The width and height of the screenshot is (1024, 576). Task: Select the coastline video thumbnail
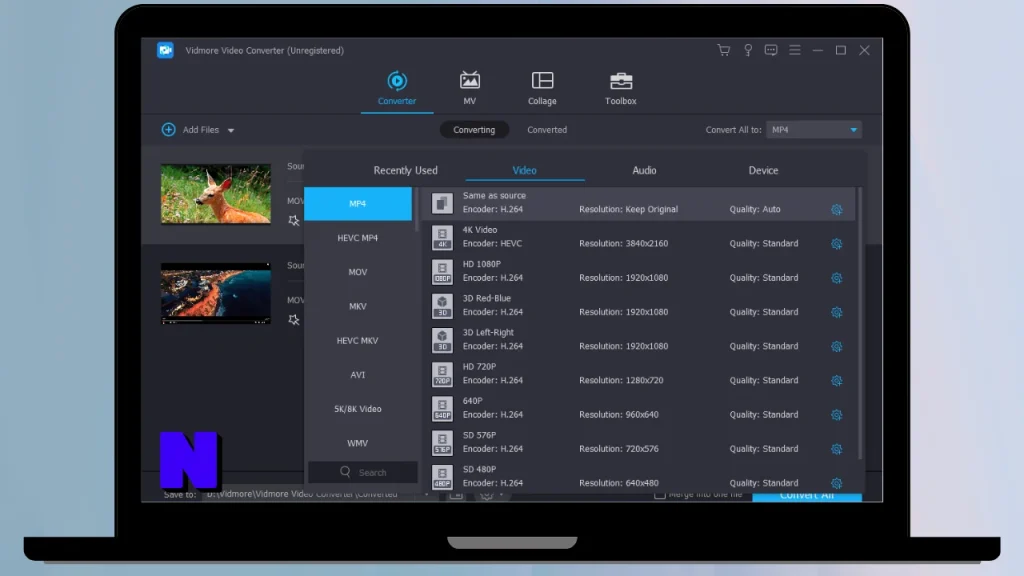216,293
